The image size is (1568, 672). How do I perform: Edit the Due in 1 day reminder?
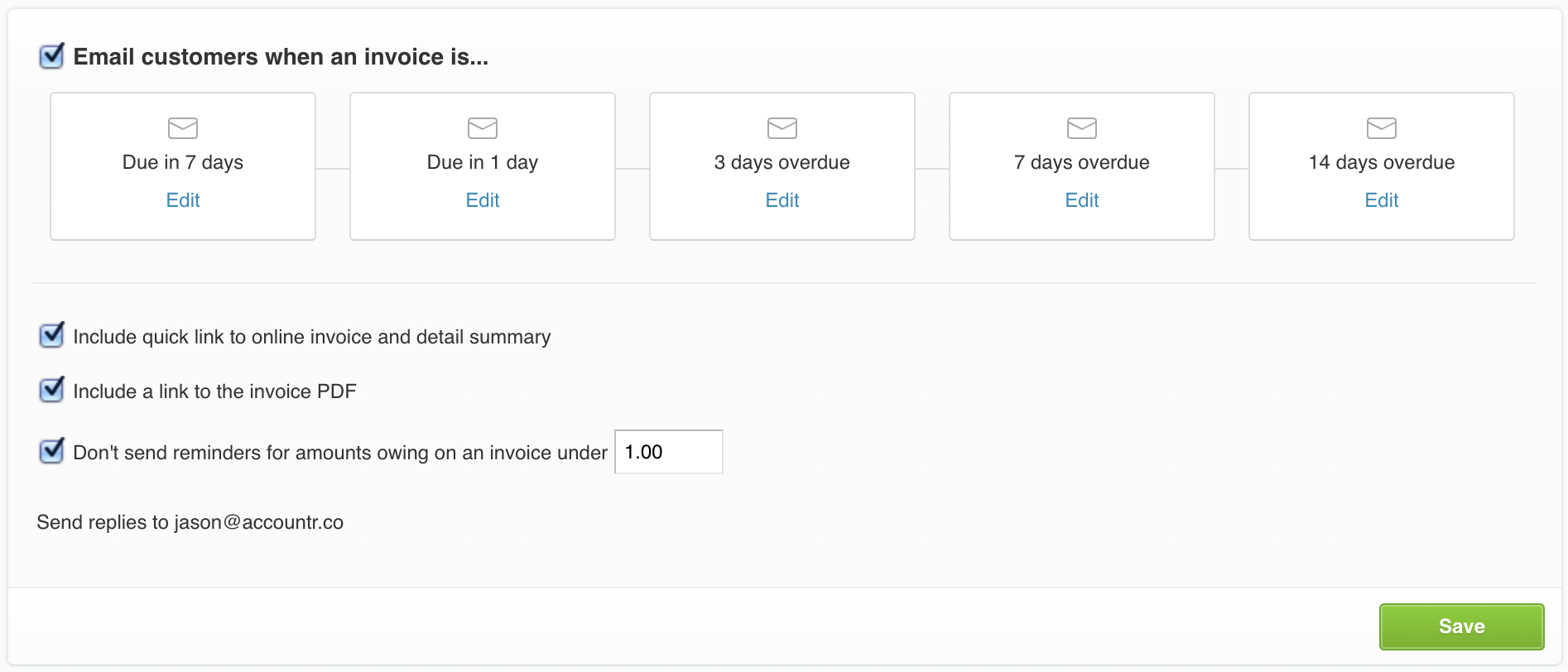click(x=483, y=200)
